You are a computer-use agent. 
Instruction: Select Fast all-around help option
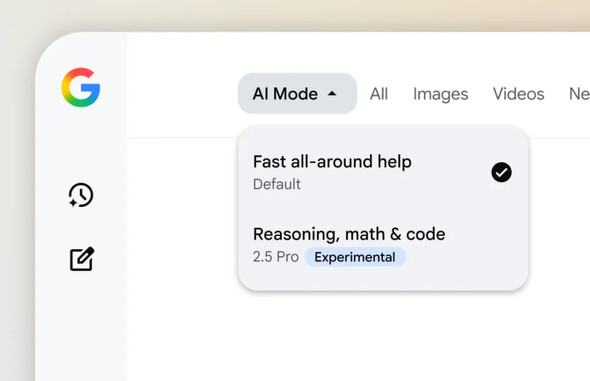(x=383, y=172)
